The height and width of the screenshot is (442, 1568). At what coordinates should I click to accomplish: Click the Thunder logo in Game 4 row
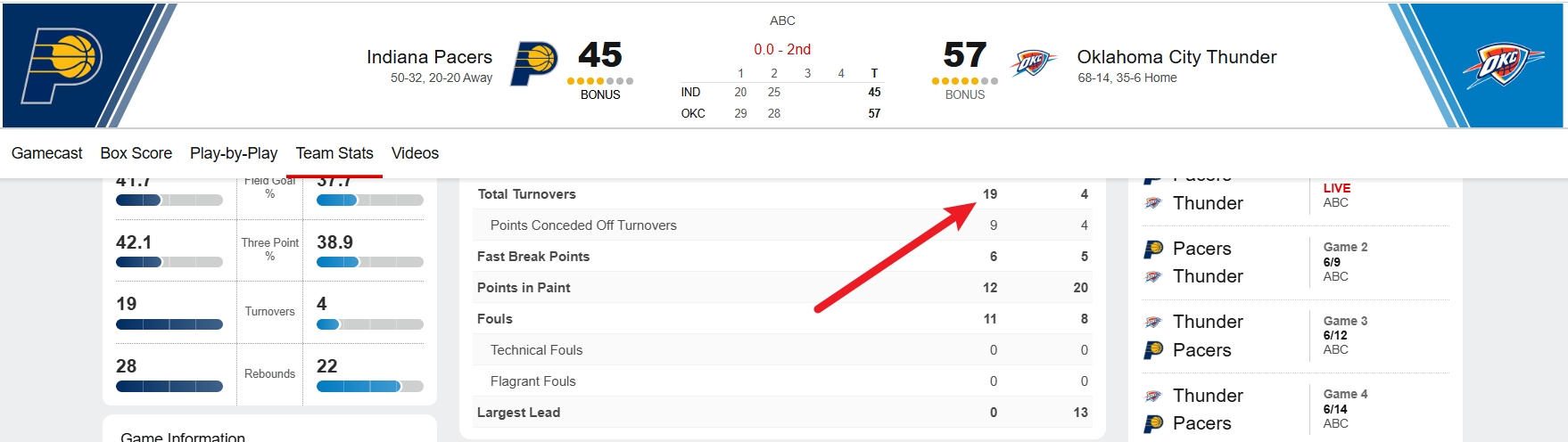click(1153, 396)
